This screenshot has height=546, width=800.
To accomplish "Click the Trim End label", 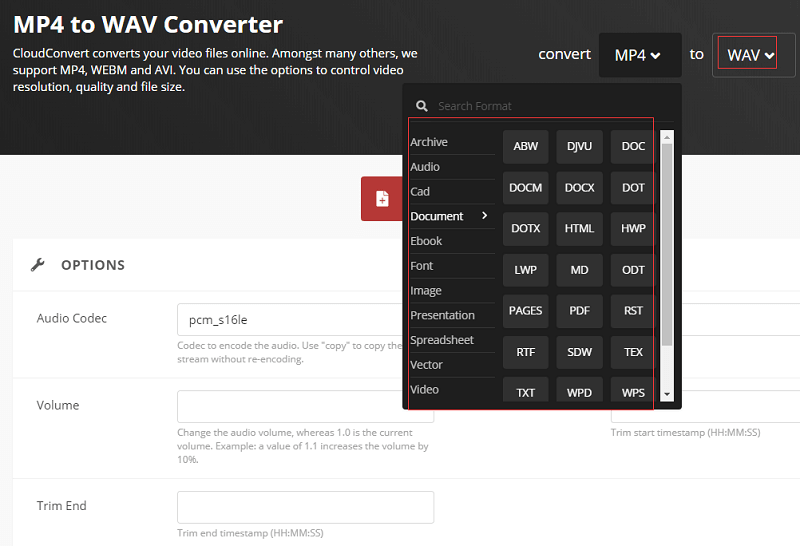I will coord(62,506).
